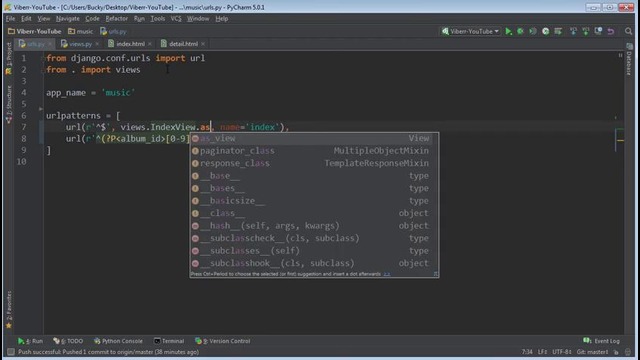The image size is (640, 360).
Task: Click the hint link in completion popup footer
Action: (x=387, y=274)
